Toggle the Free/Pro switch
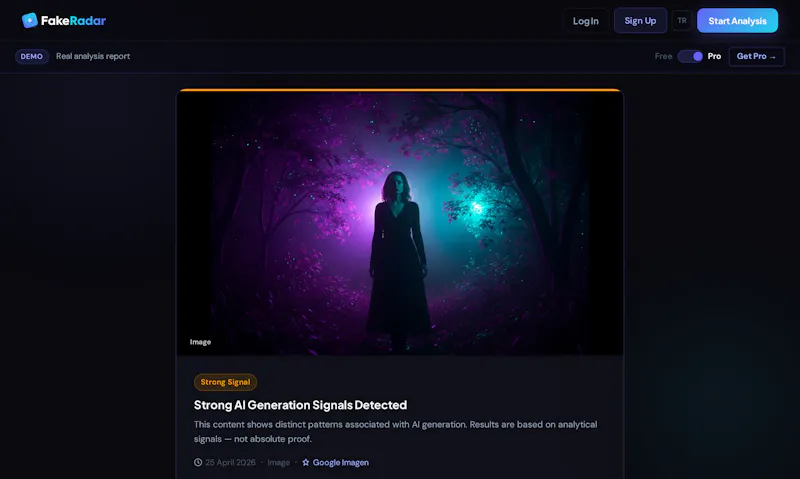Viewport: 800px width, 479px height. (x=690, y=56)
